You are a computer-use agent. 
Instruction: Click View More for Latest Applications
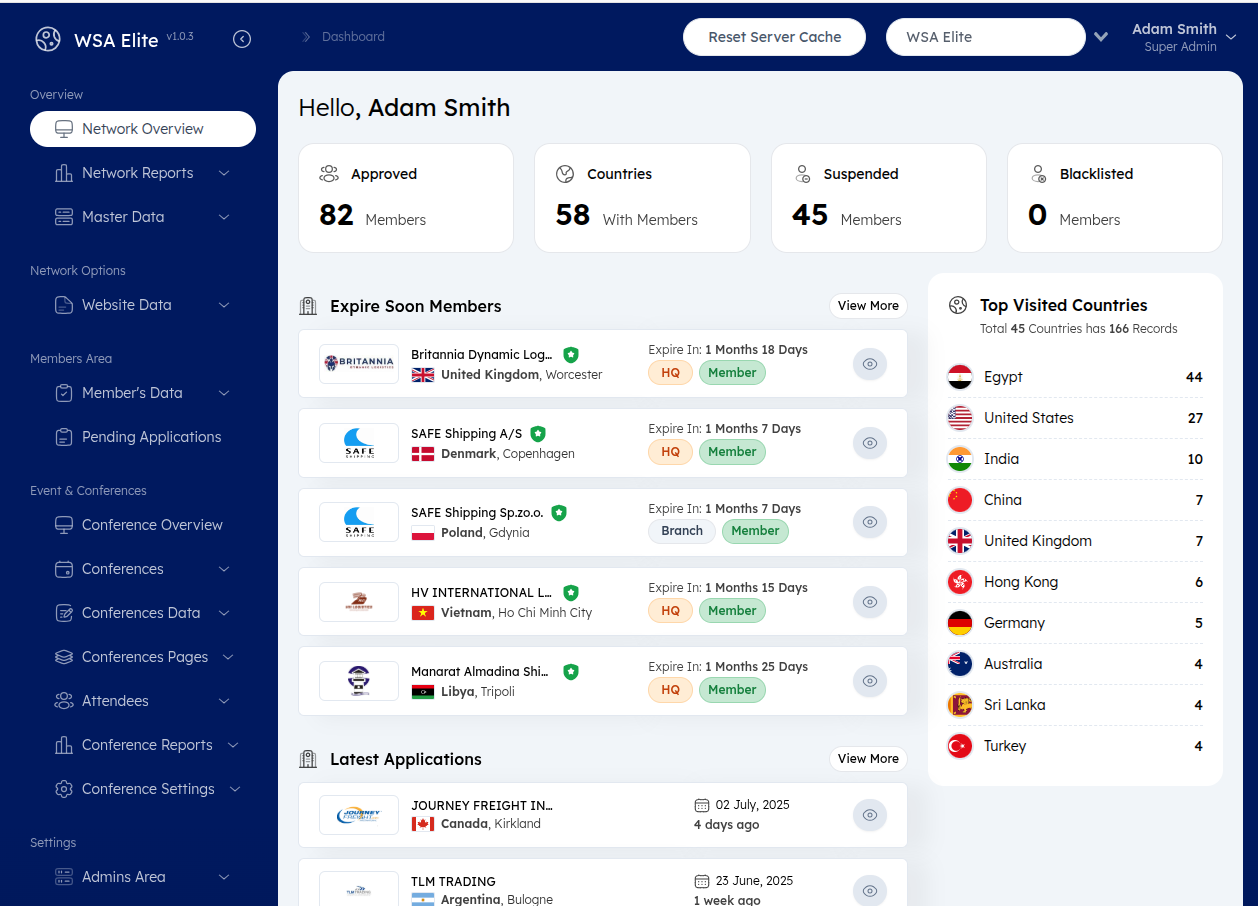(x=868, y=759)
